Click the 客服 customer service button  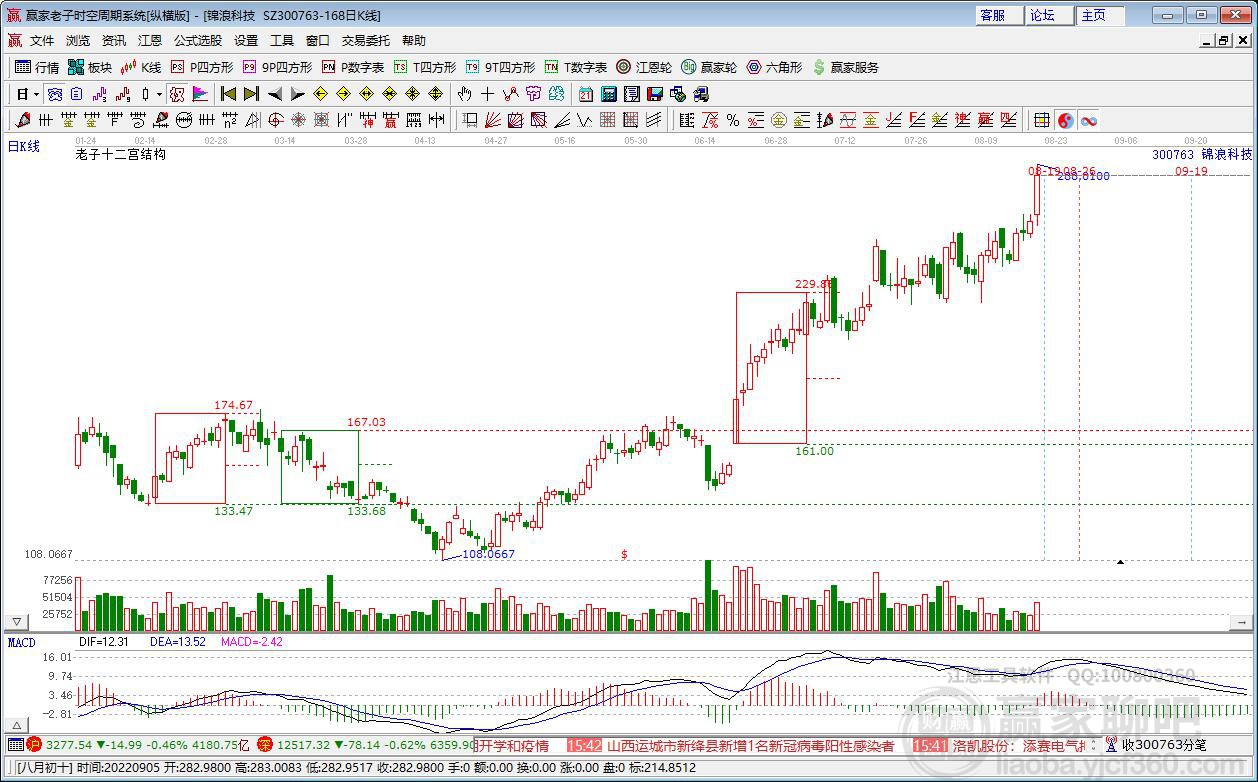(x=999, y=15)
